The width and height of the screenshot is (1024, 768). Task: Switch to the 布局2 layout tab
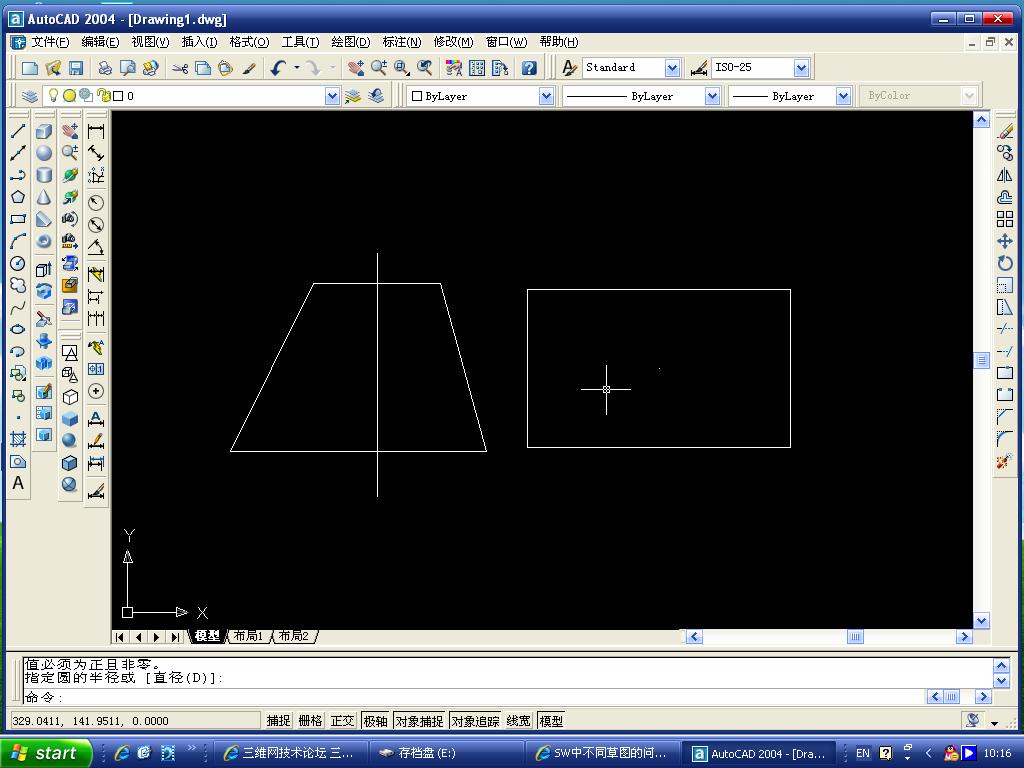294,636
